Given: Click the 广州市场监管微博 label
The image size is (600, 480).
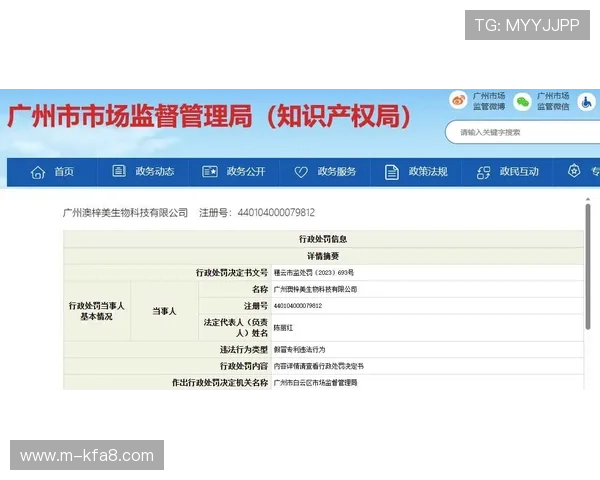Looking at the screenshot, I should pos(489,101).
